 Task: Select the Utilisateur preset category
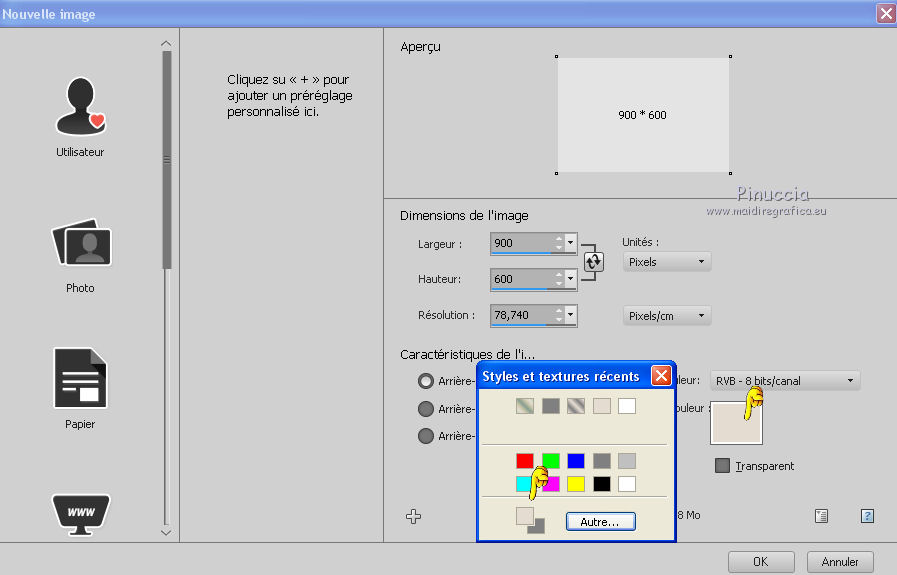80,117
